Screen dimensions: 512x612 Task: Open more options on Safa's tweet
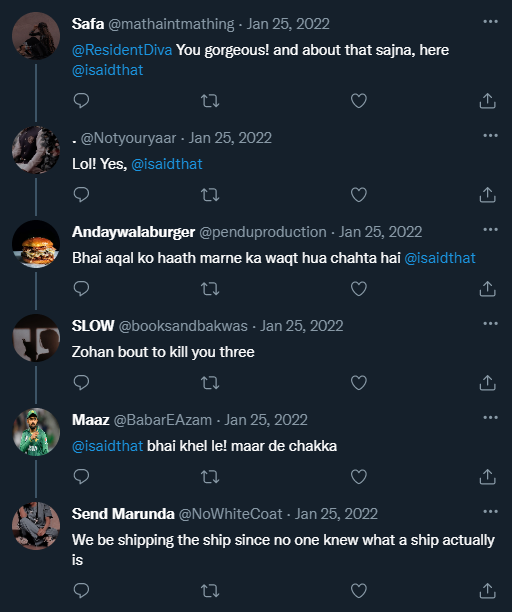(x=491, y=21)
